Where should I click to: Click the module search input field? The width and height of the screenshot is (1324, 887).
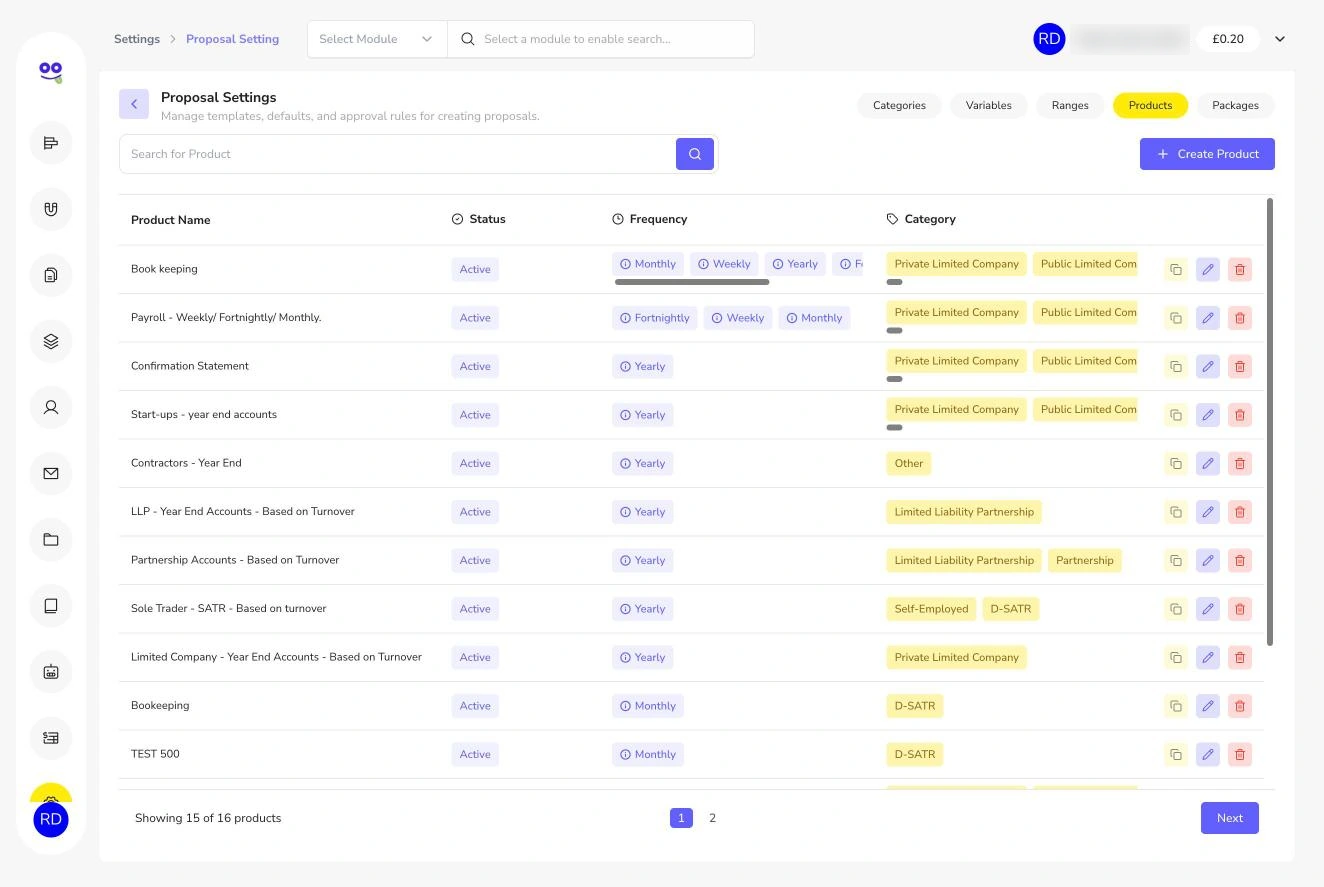click(x=601, y=39)
